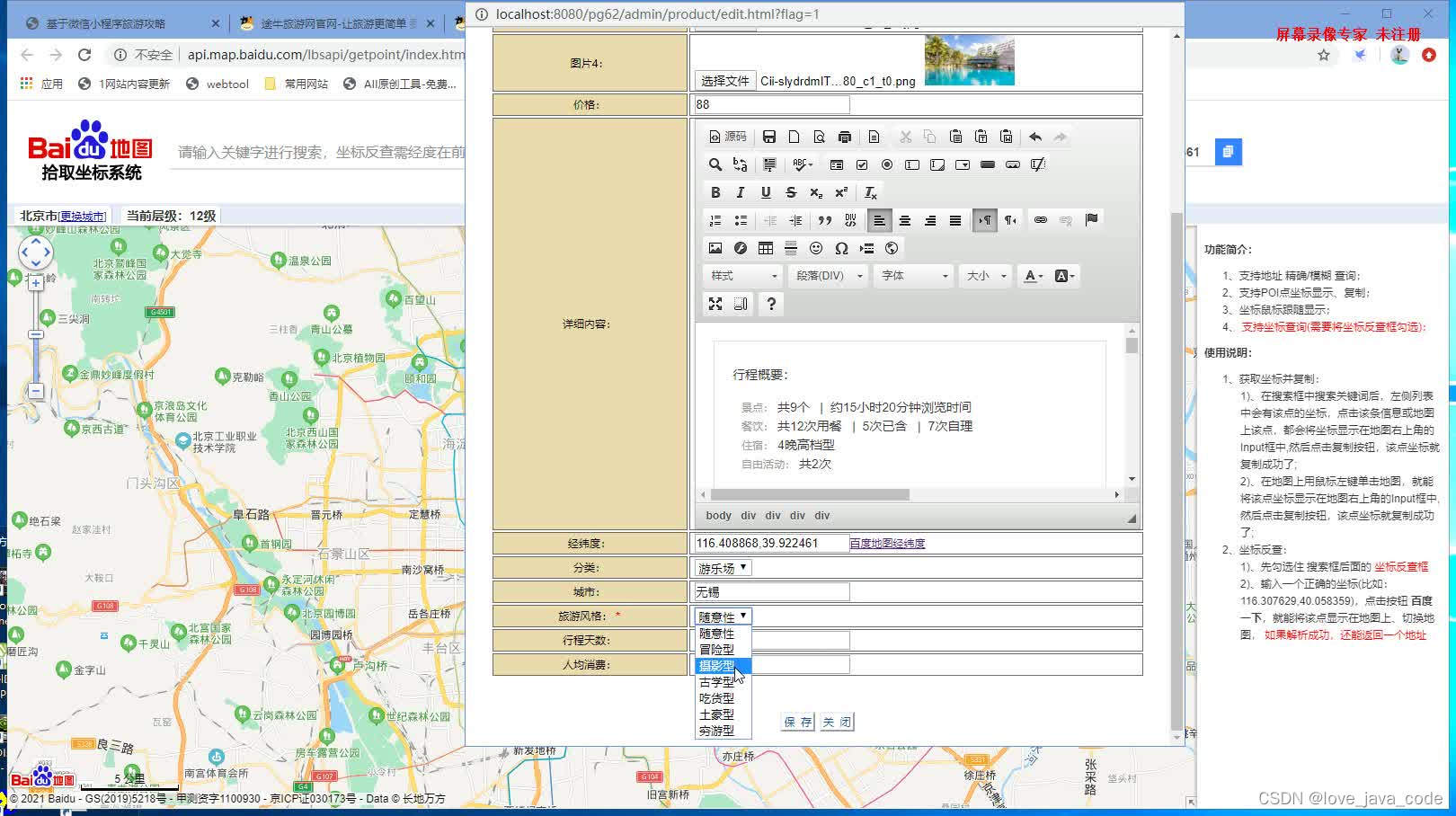This screenshot has height=816, width=1456.
Task: Open the ABC spell check dropdown
Action: click(x=803, y=164)
